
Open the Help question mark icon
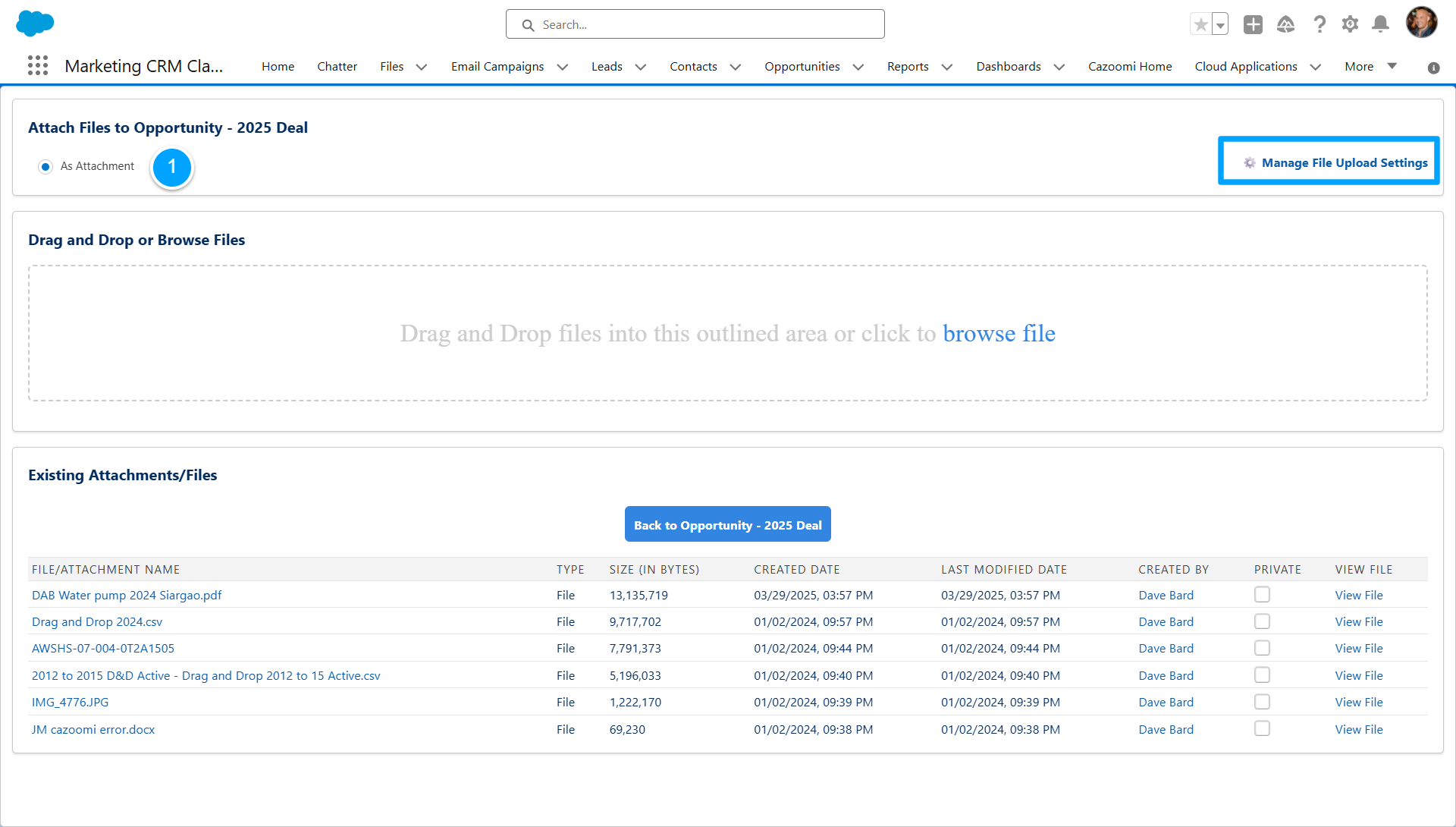click(1319, 25)
